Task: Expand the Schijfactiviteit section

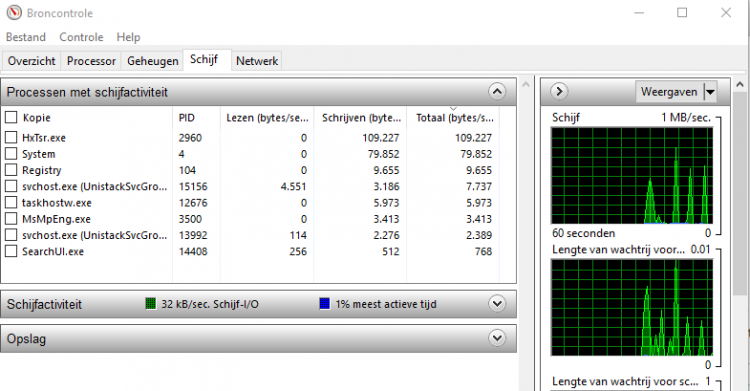Action: click(x=497, y=303)
